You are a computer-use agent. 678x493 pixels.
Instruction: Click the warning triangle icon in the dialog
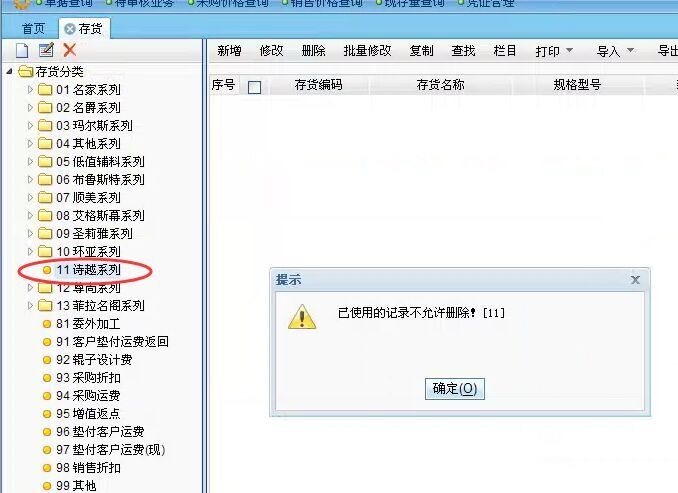click(302, 317)
